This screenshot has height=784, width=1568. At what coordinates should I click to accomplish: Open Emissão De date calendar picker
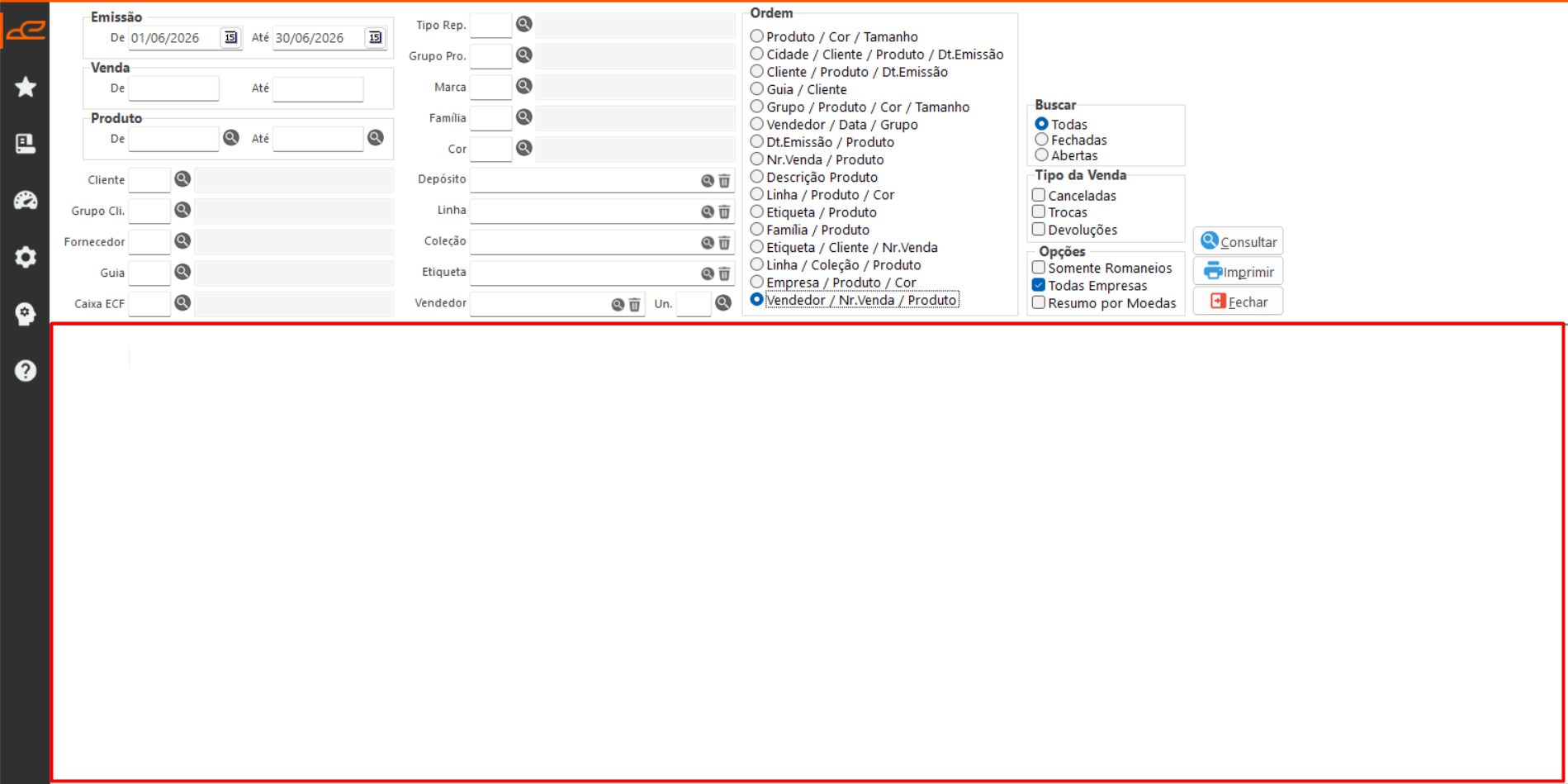pyautogui.click(x=230, y=37)
